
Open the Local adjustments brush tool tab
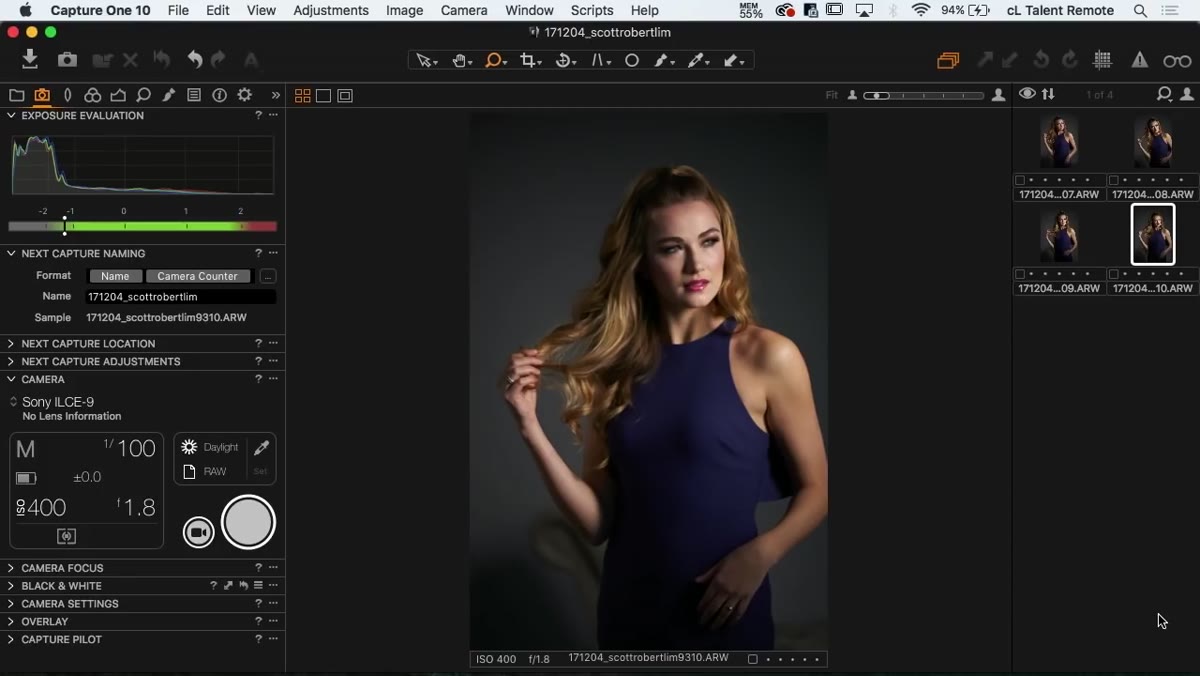(x=169, y=95)
